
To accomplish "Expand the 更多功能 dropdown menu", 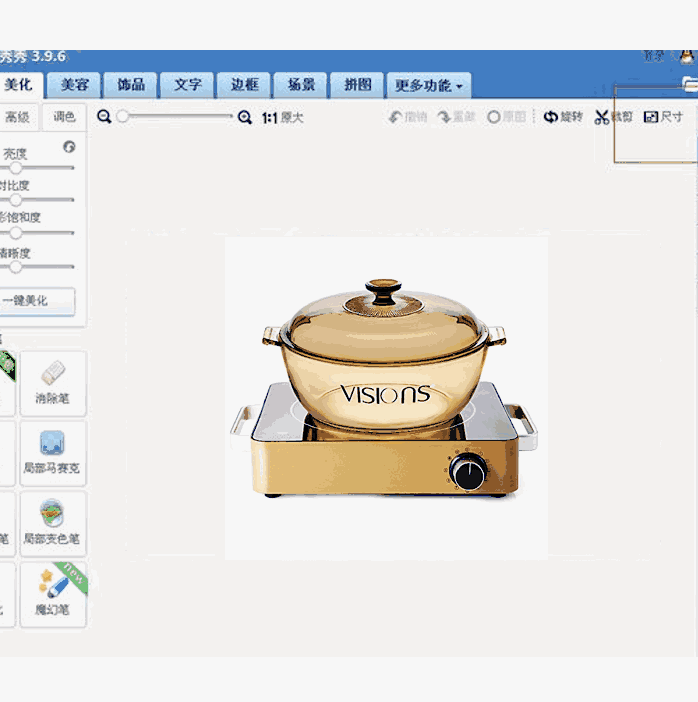I will (x=428, y=85).
